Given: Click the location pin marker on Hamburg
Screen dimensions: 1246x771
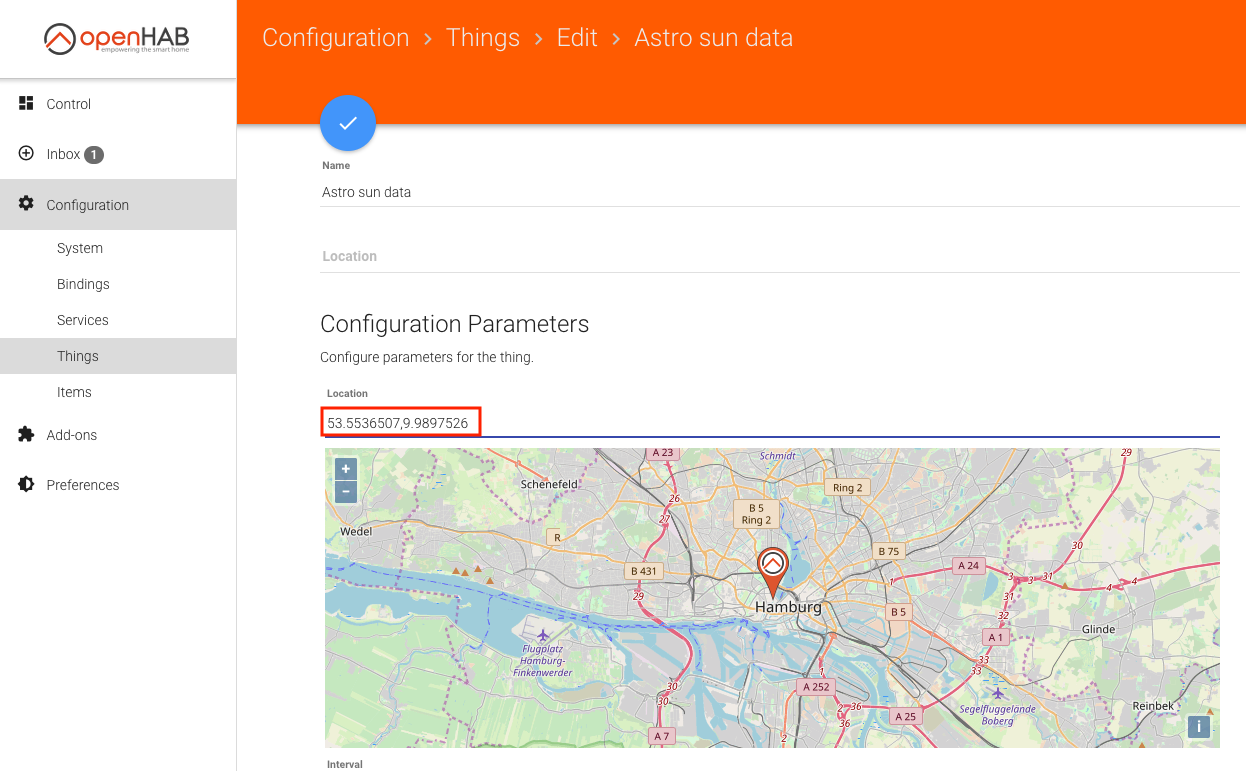Looking at the screenshot, I should tap(772, 570).
